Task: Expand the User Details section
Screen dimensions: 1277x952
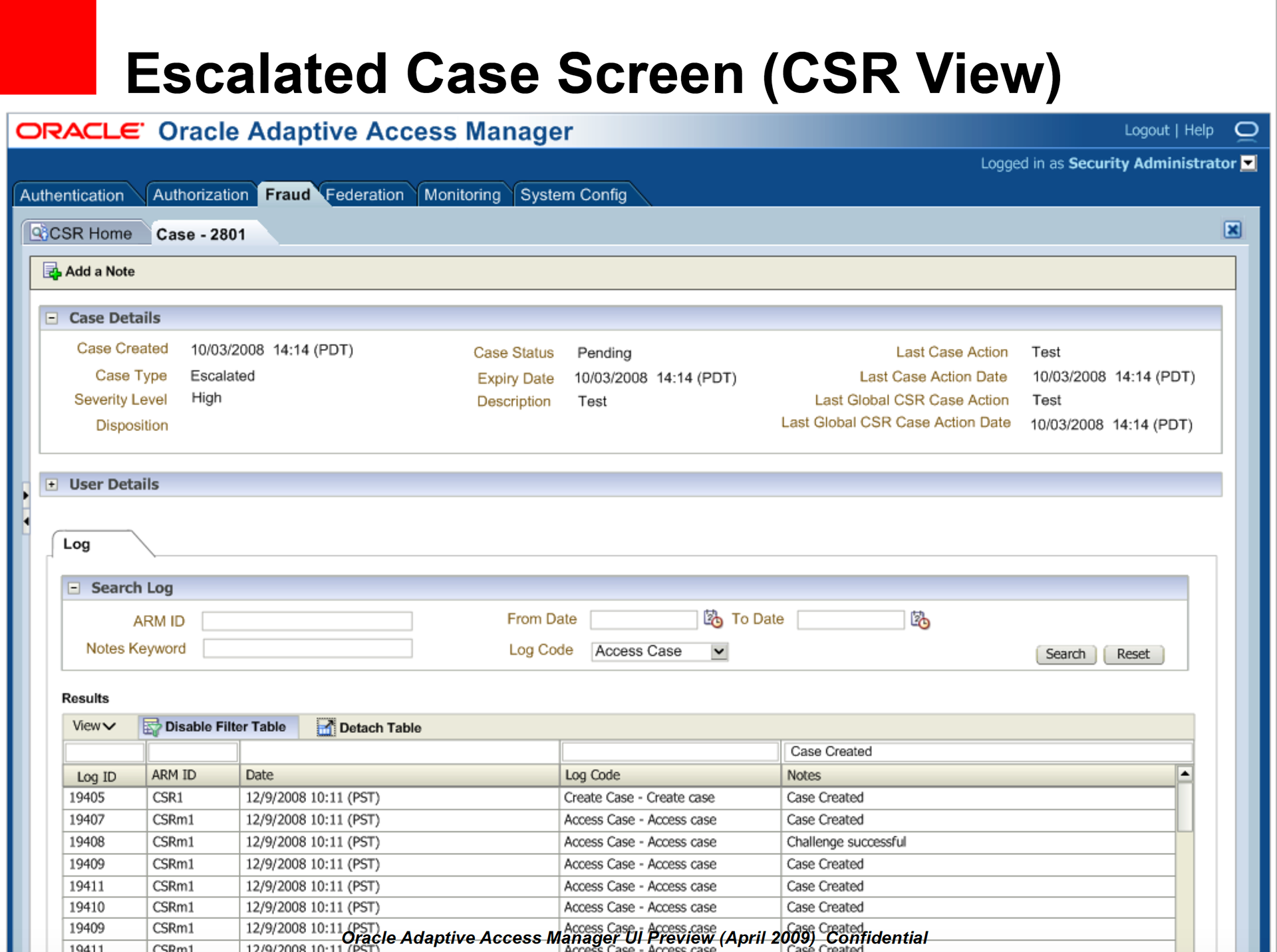Action: 52,485
